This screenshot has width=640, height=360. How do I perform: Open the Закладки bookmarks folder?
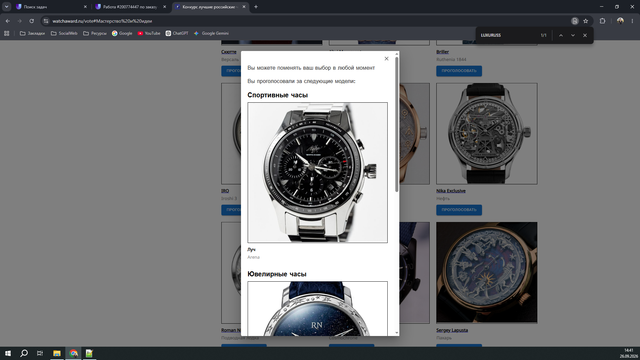32,33
